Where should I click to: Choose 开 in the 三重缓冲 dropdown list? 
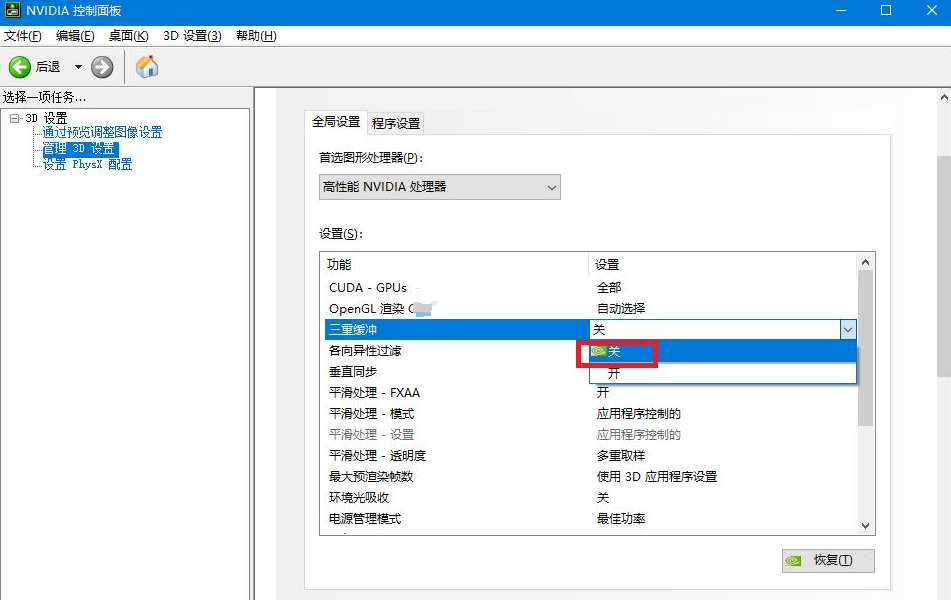(x=722, y=373)
